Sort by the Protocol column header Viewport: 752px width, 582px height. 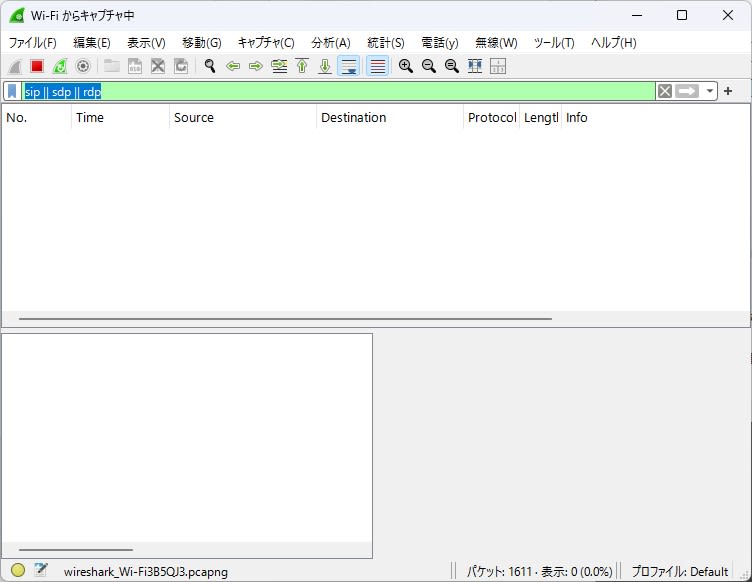pos(492,117)
